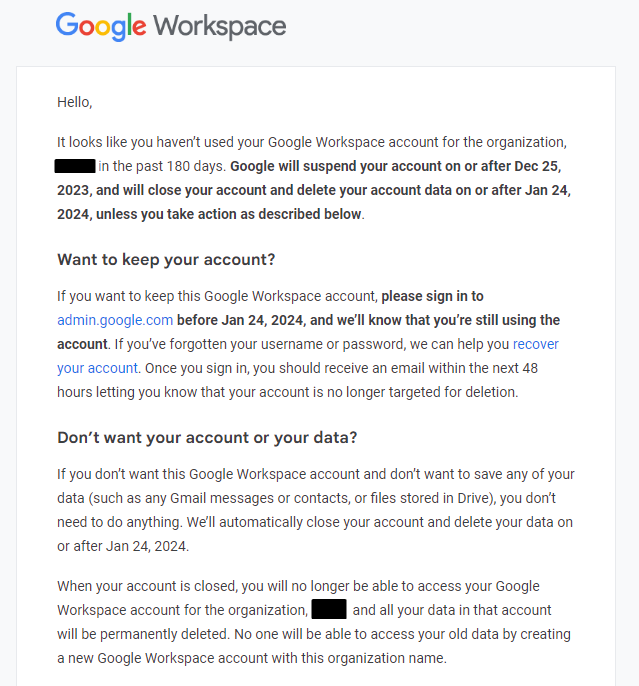Click the gray Workspace logo text

tap(220, 27)
